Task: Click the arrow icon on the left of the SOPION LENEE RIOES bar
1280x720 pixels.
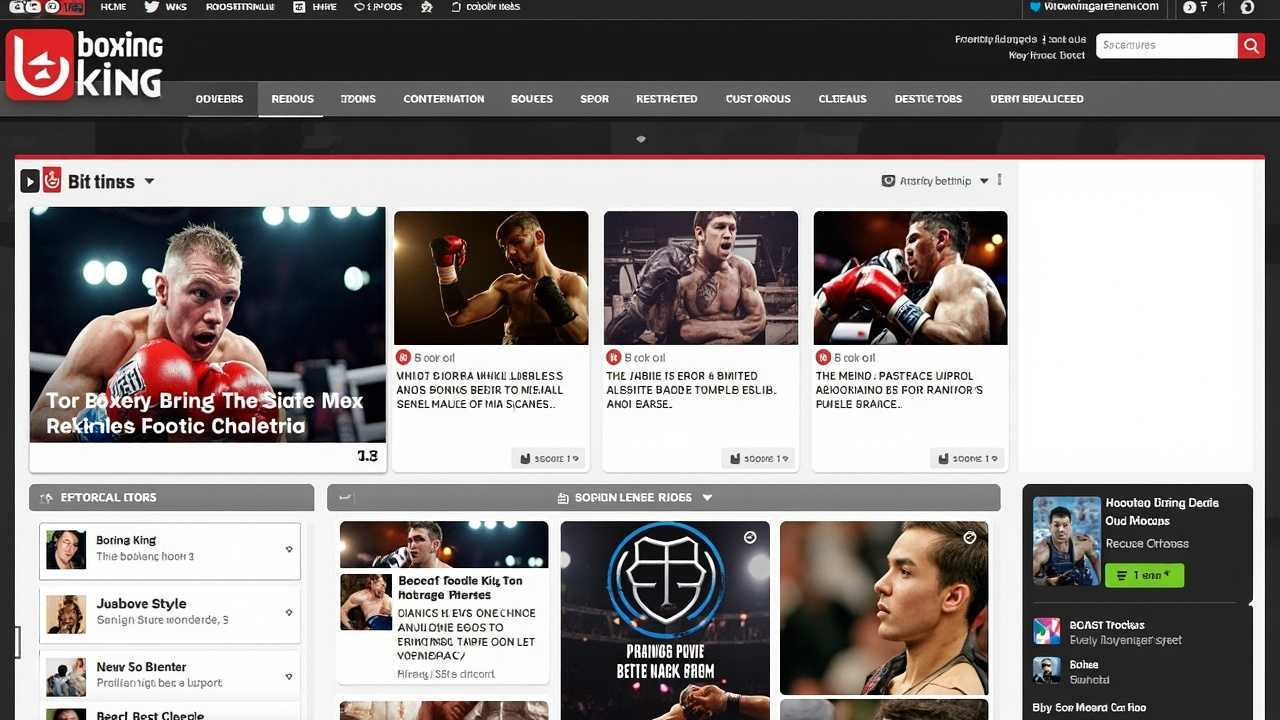Action: [x=346, y=497]
